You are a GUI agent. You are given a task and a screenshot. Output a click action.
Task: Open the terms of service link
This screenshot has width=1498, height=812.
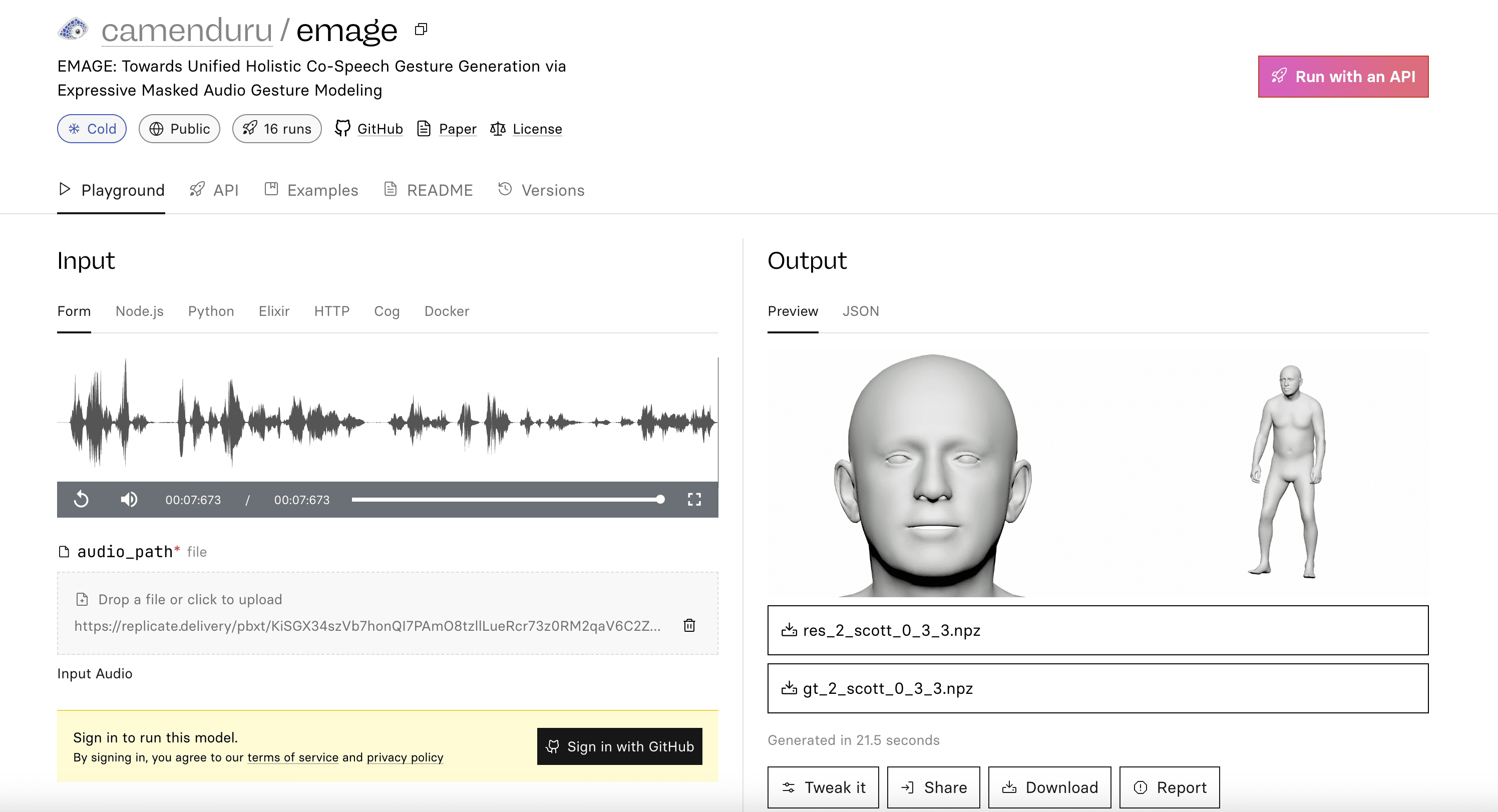pos(292,757)
